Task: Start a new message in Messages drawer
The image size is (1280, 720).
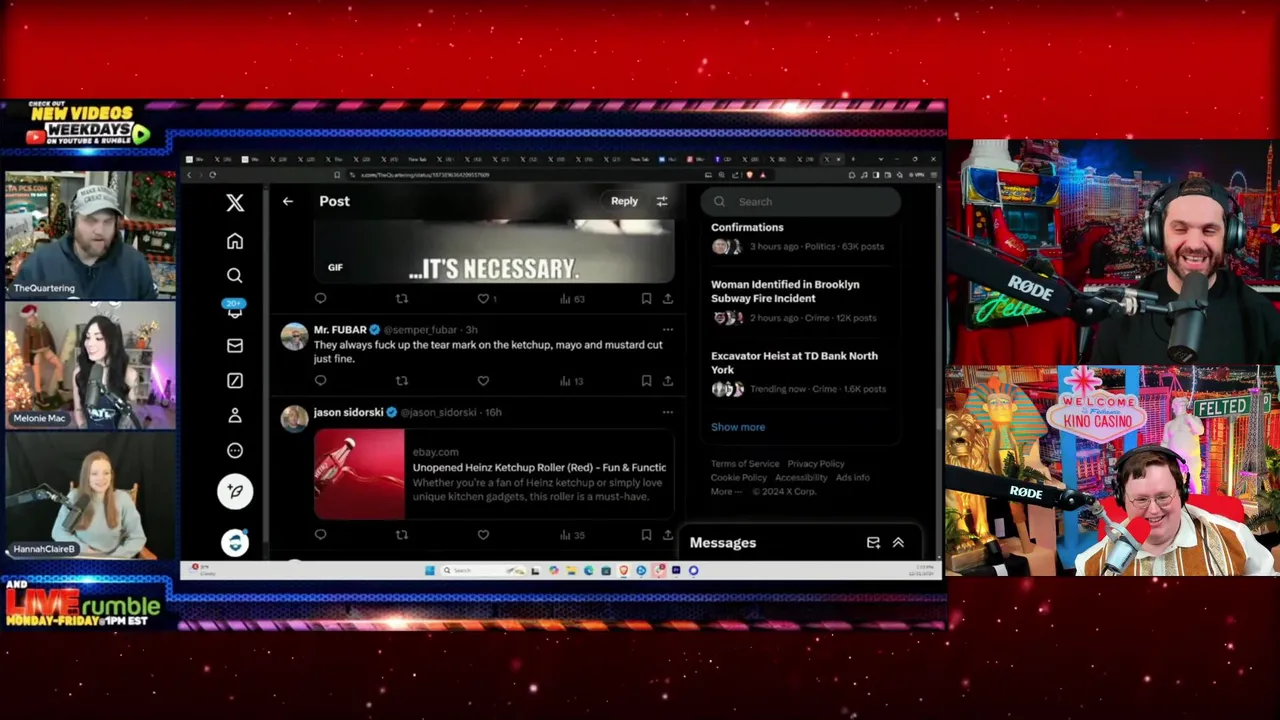Action: 873,542
